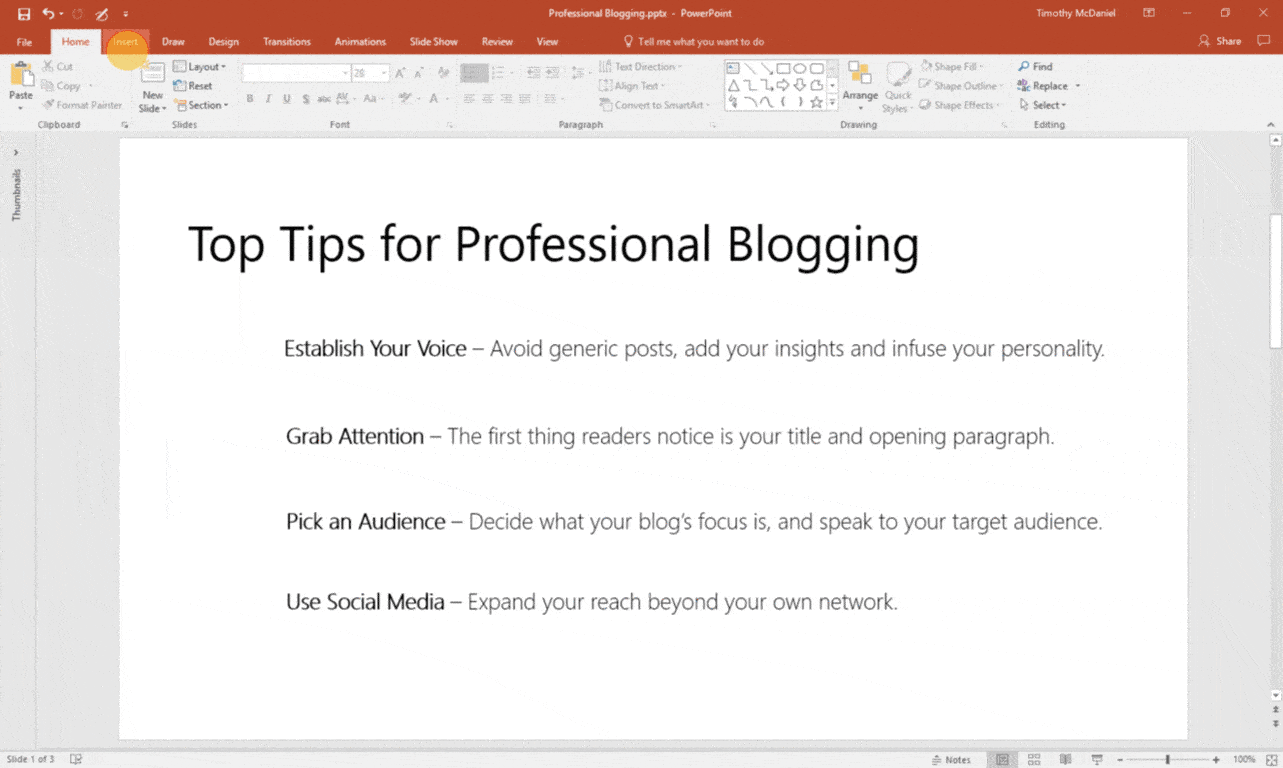1283x768 pixels.
Task: Switch to Reading View in status bar
Action: tap(1065, 760)
